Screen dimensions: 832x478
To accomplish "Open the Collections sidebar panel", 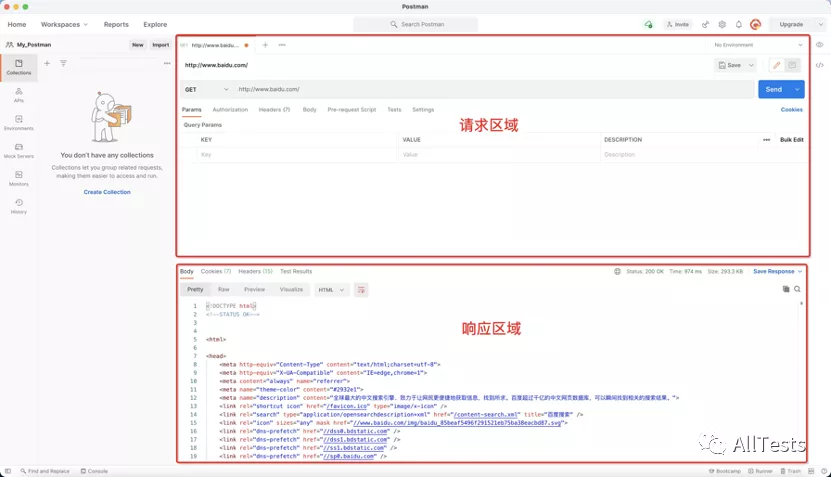I will (x=19, y=67).
